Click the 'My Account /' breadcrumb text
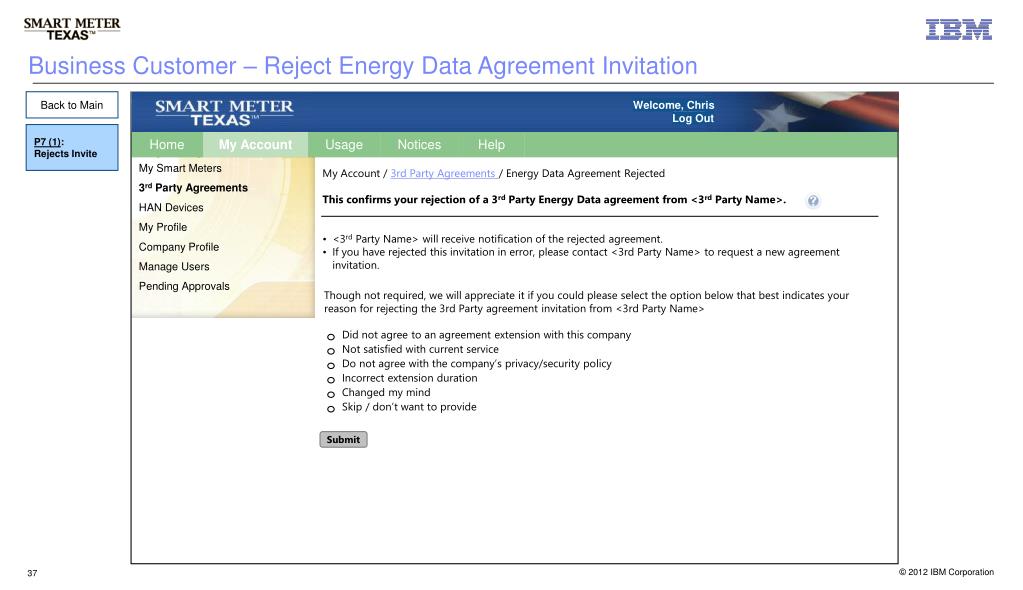This screenshot has height=590, width=1023. [355, 174]
